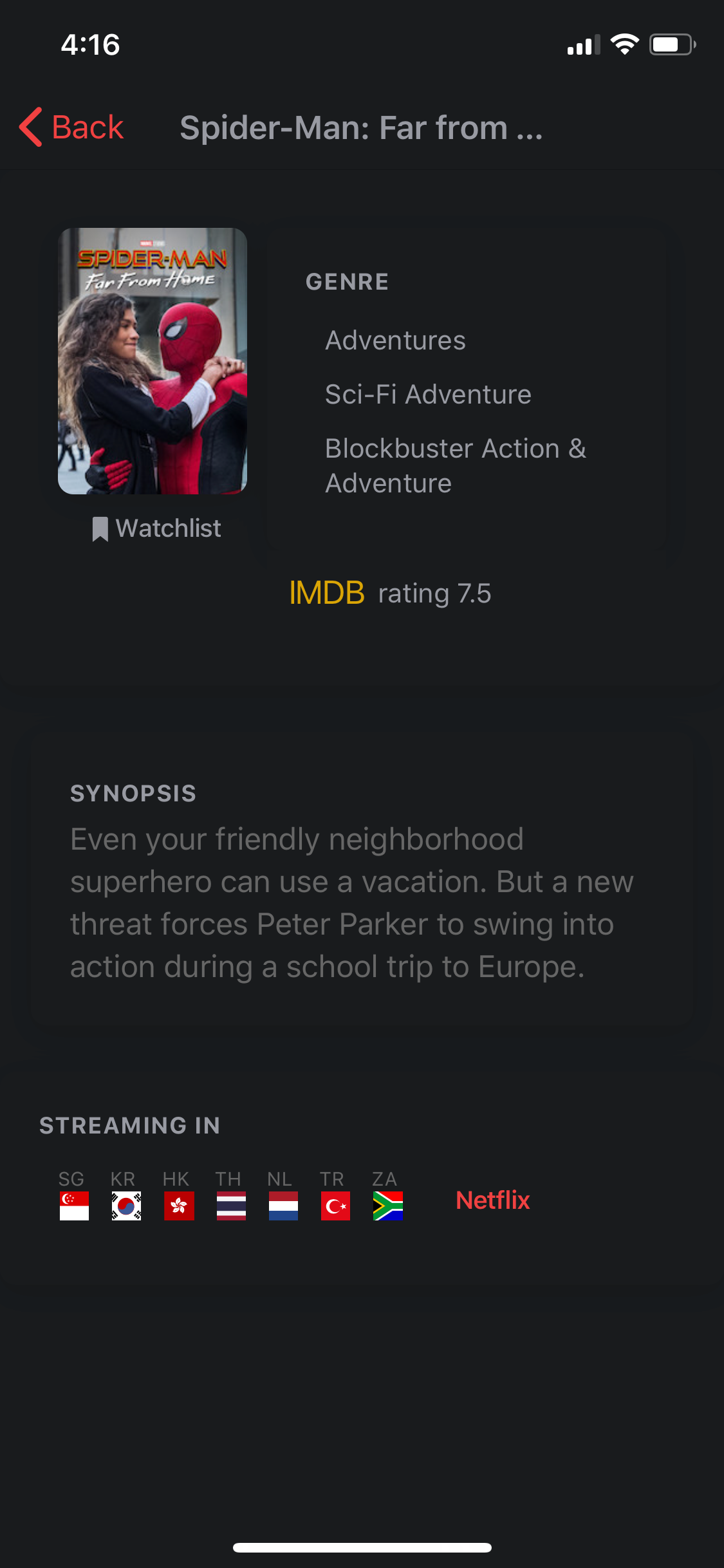The image size is (724, 1568).
Task: Open the IMDB rating label
Action: pyautogui.click(x=390, y=593)
